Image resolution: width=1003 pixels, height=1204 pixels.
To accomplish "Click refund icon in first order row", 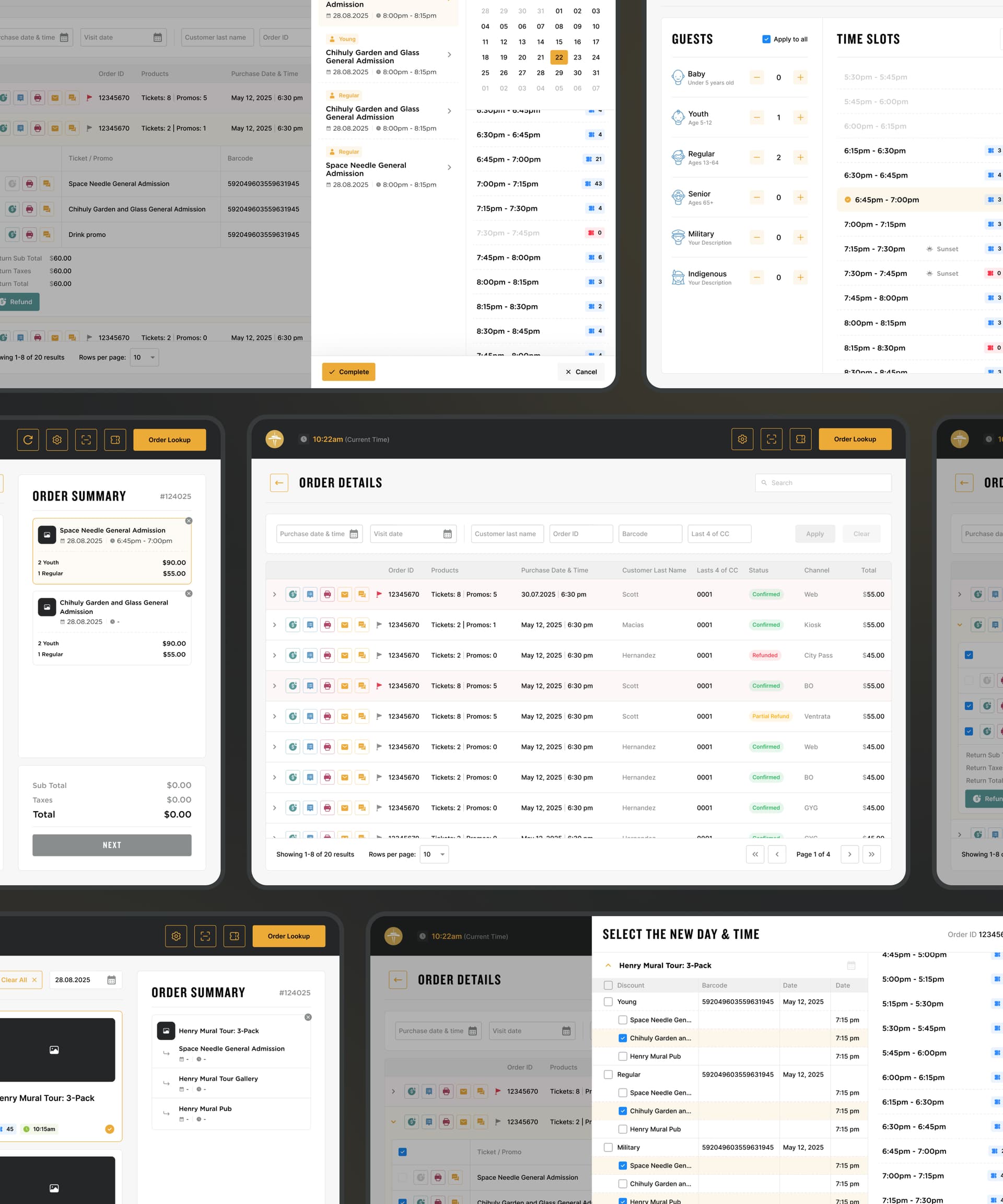I will click(293, 595).
